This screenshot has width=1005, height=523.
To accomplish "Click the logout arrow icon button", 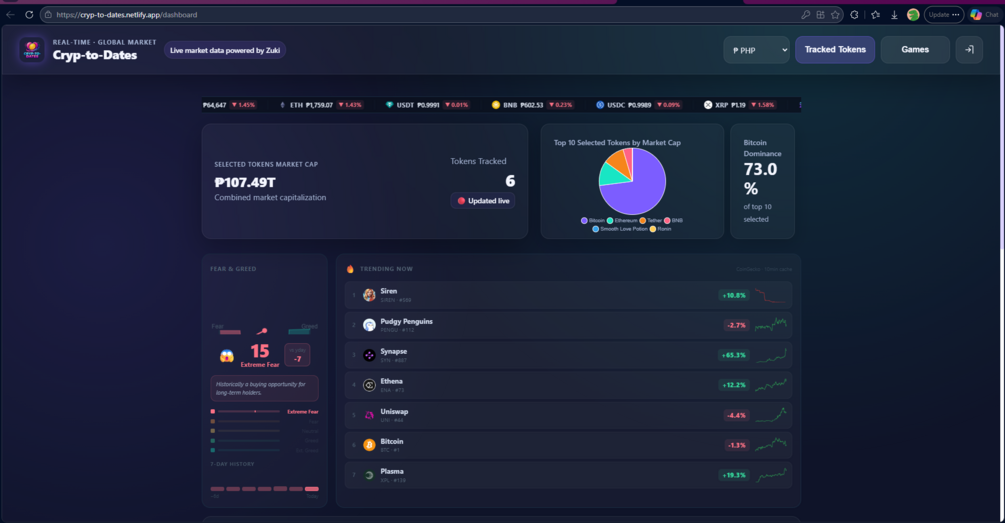I will coord(969,49).
